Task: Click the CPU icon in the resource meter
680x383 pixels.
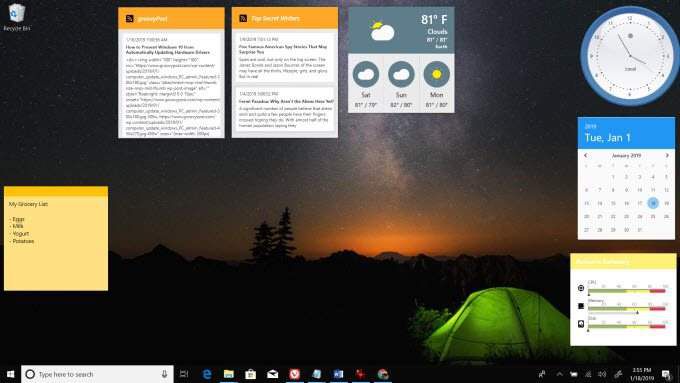Action: (581, 288)
